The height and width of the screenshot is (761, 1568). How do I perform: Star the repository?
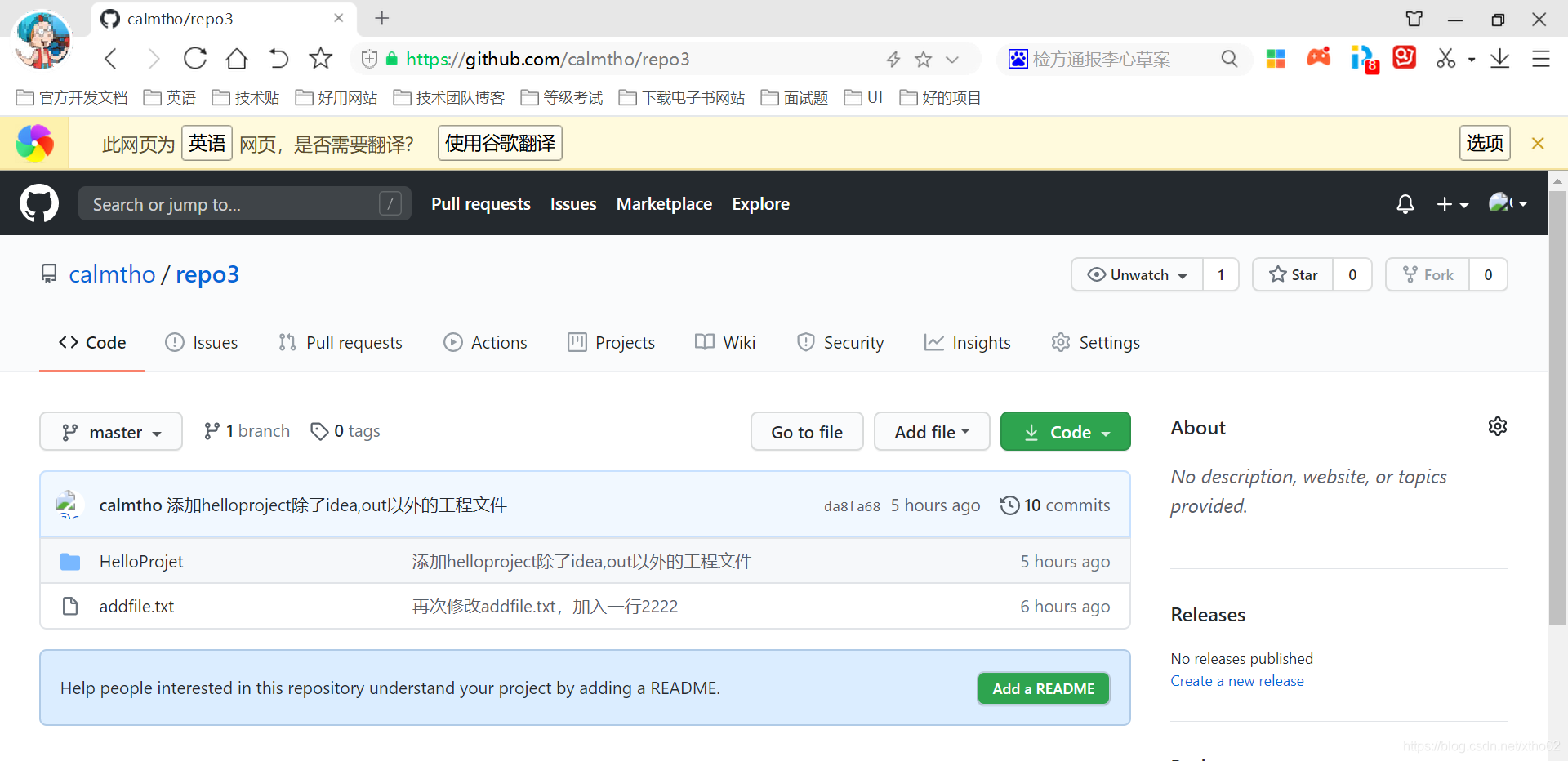(x=1293, y=275)
